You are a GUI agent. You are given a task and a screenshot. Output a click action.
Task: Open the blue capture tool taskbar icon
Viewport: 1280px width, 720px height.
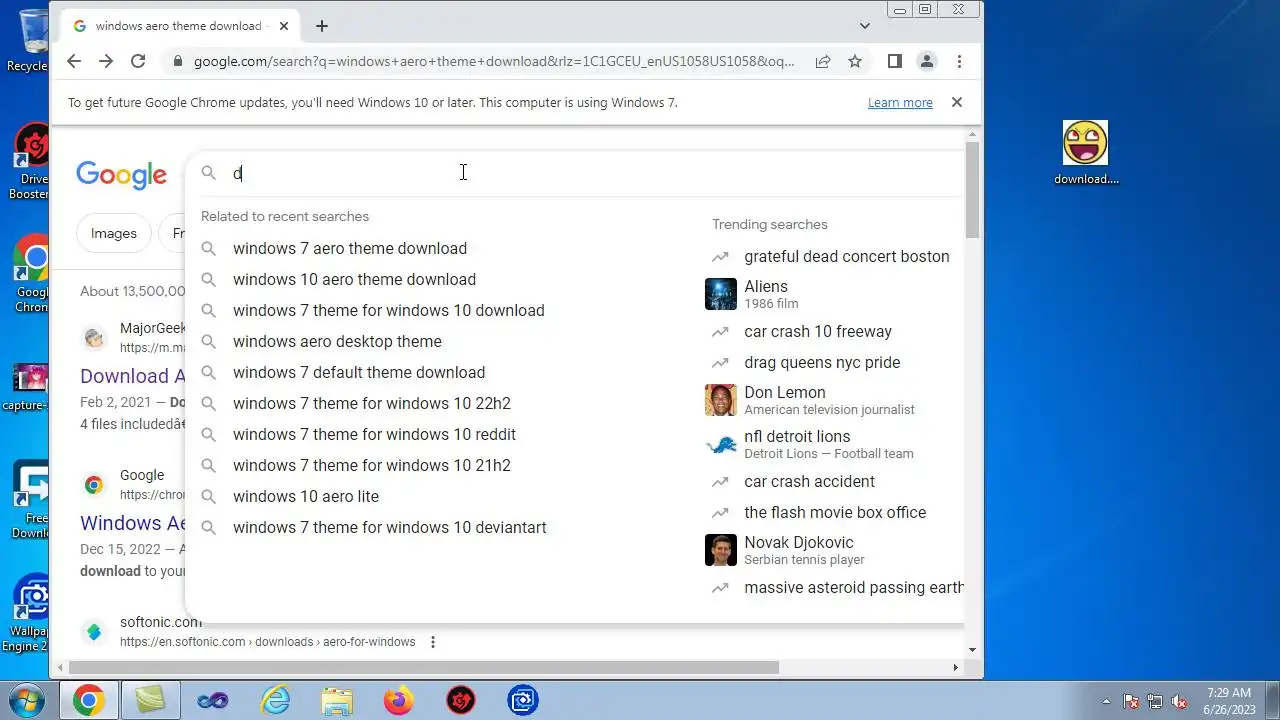(522, 700)
